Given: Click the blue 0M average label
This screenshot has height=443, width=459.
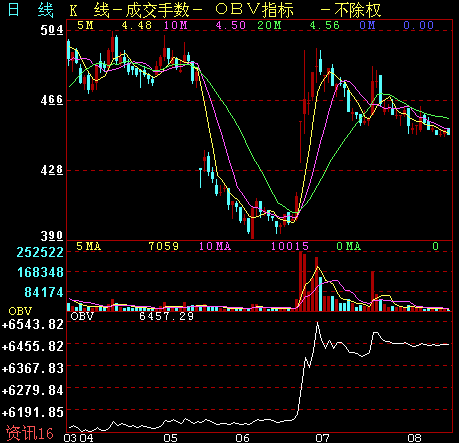Looking at the screenshot, I should coord(367,25).
